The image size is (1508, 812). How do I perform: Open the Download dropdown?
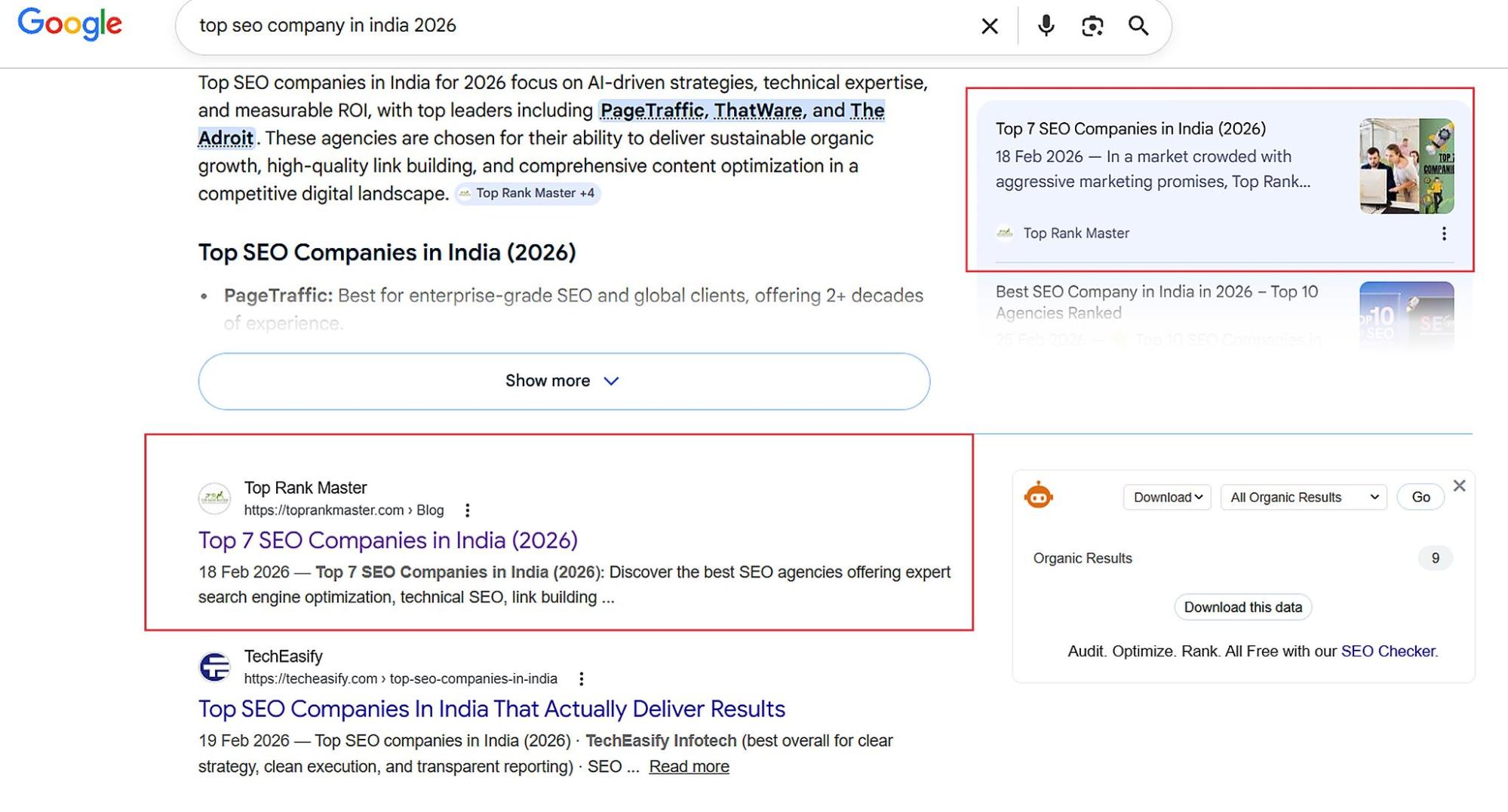[x=1166, y=497]
